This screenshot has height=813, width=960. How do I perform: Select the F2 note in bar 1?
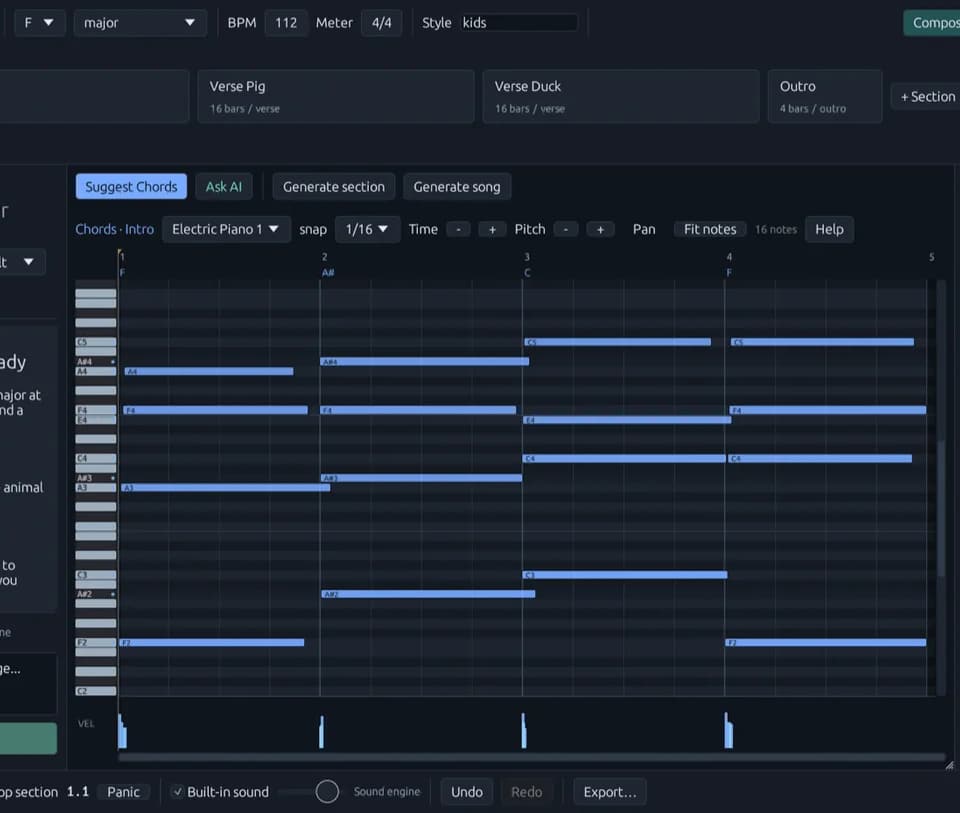click(x=212, y=643)
